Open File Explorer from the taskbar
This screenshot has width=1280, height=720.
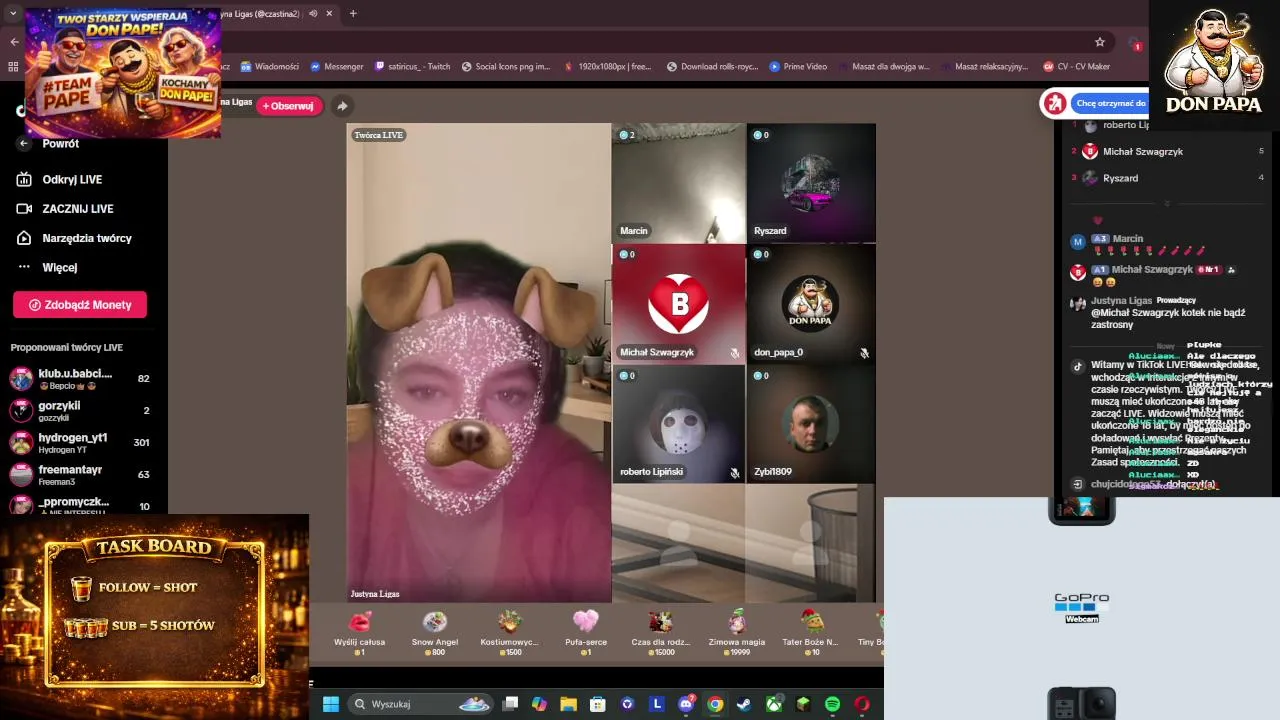point(568,704)
